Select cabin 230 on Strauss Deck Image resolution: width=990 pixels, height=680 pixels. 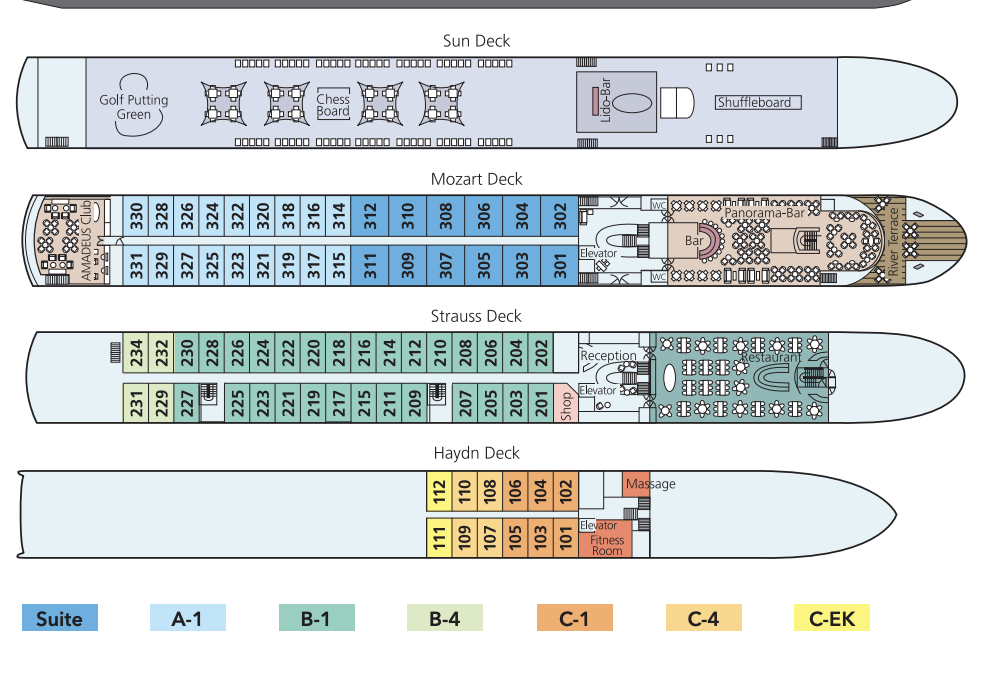(x=186, y=353)
